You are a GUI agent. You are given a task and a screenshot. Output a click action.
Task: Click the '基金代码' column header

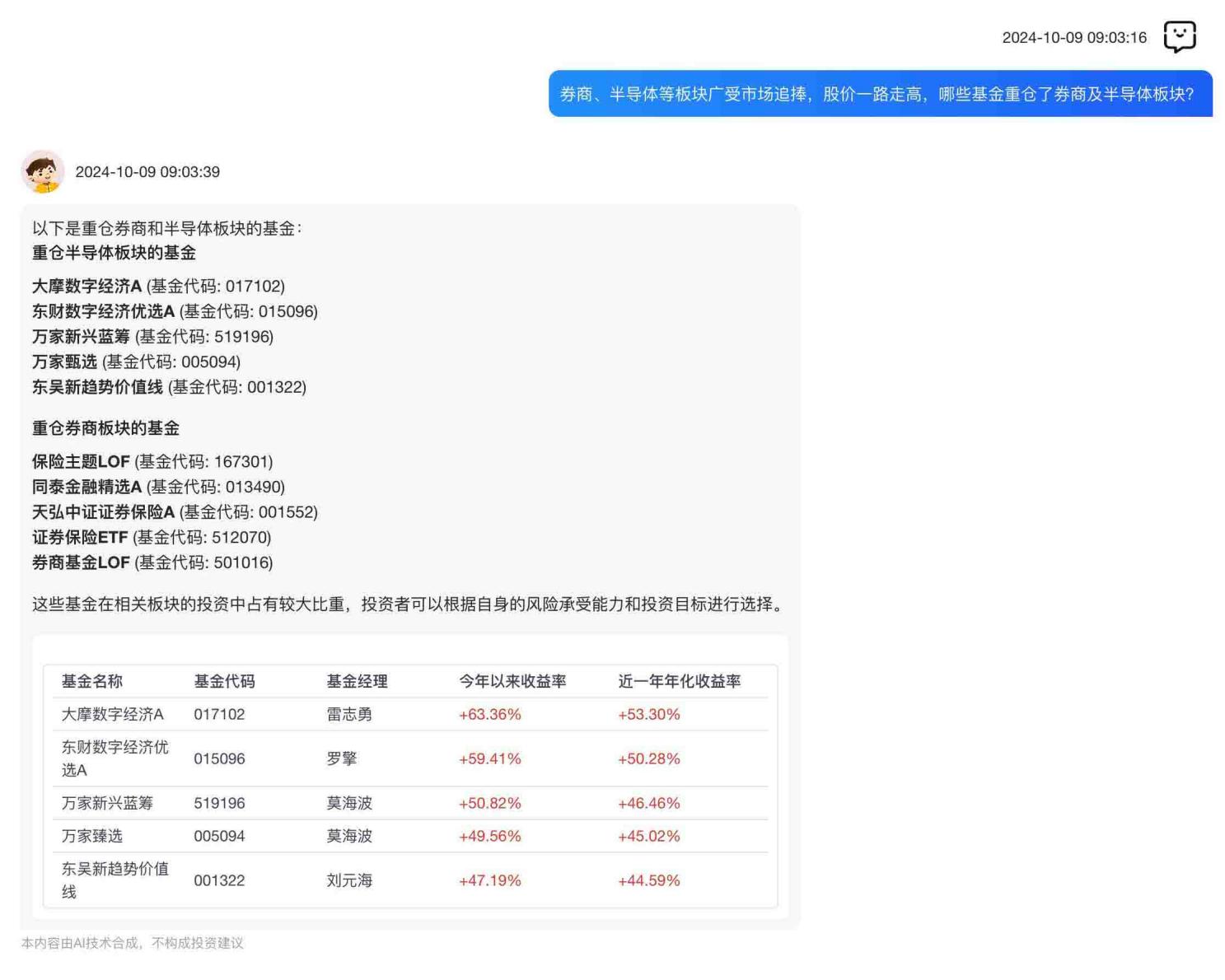click(225, 682)
